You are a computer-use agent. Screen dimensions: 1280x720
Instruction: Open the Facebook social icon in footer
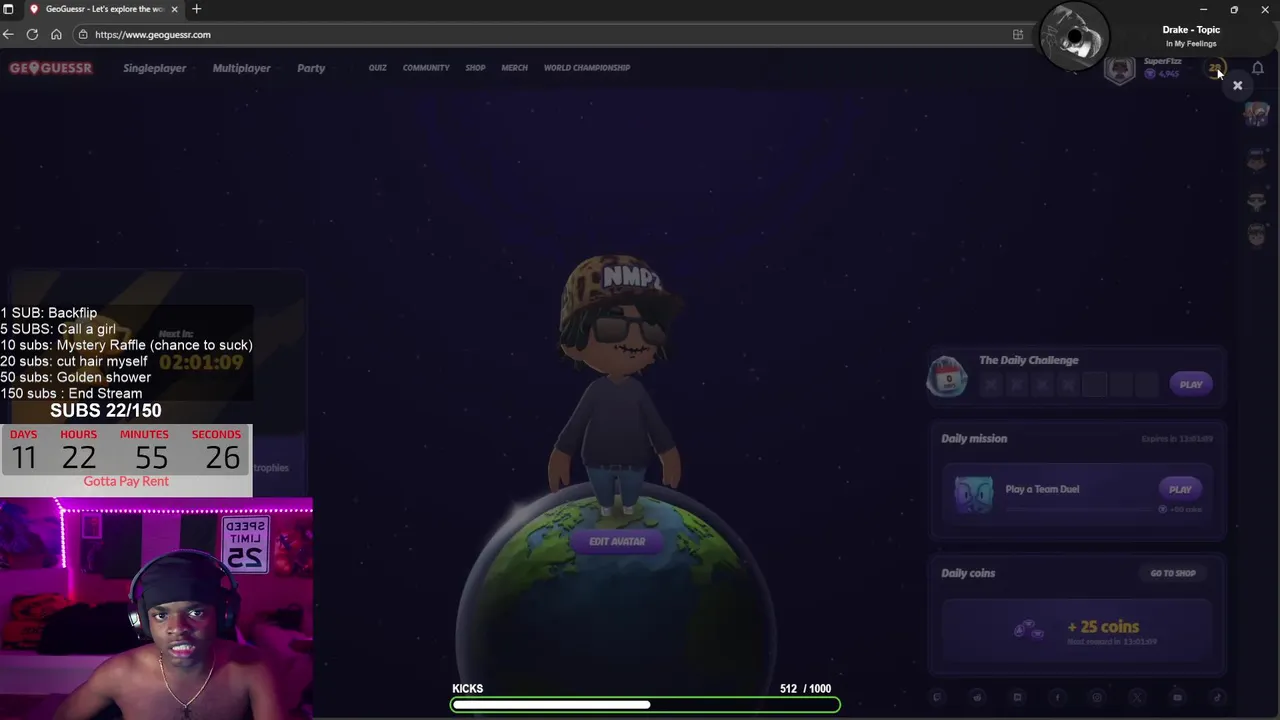pos(1057,698)
